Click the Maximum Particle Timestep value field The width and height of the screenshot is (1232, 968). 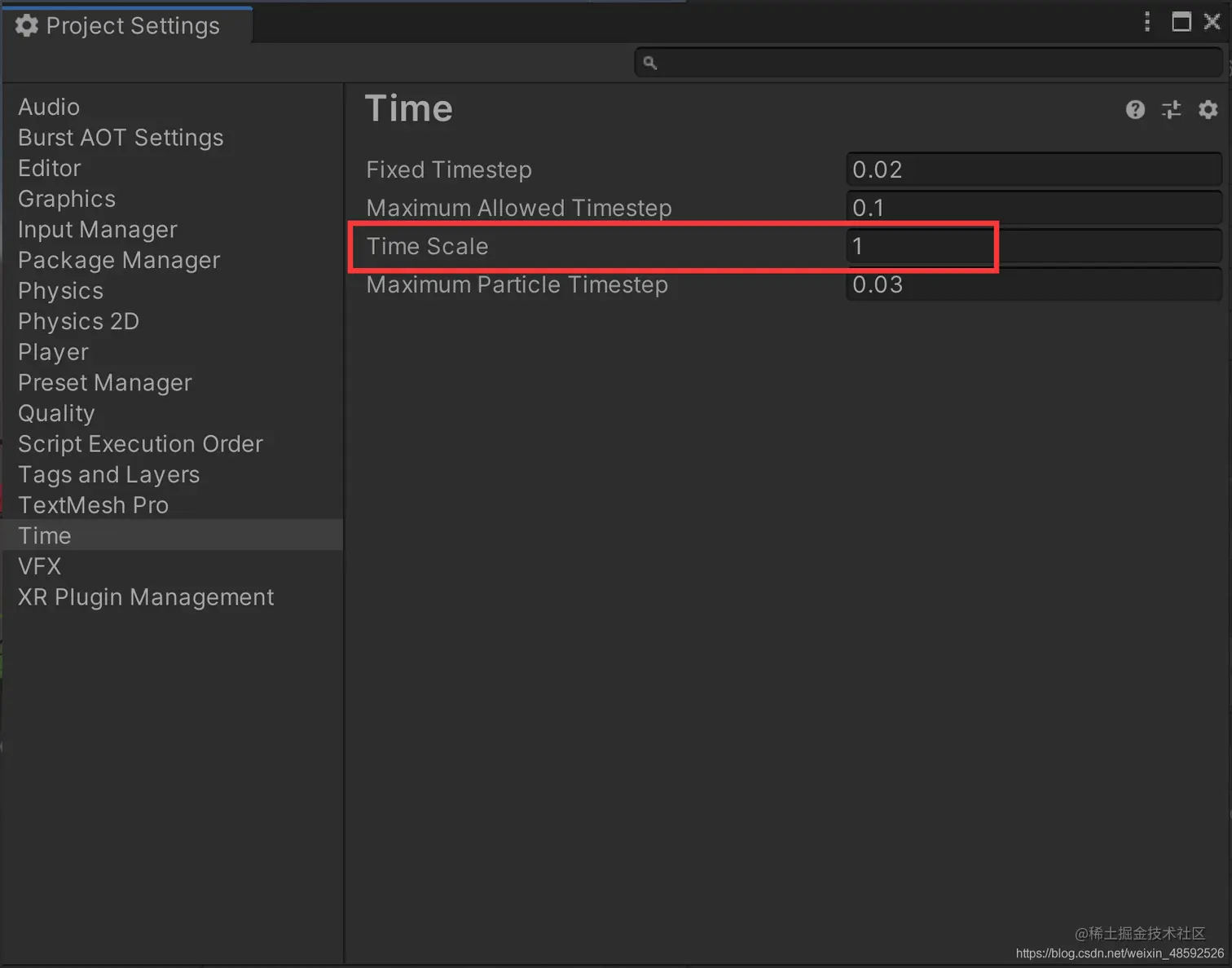click(x=1034, y=284)
